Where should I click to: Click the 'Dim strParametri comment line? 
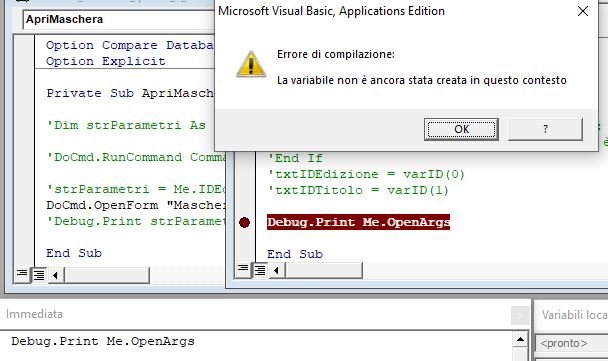(x=126, y=125)
